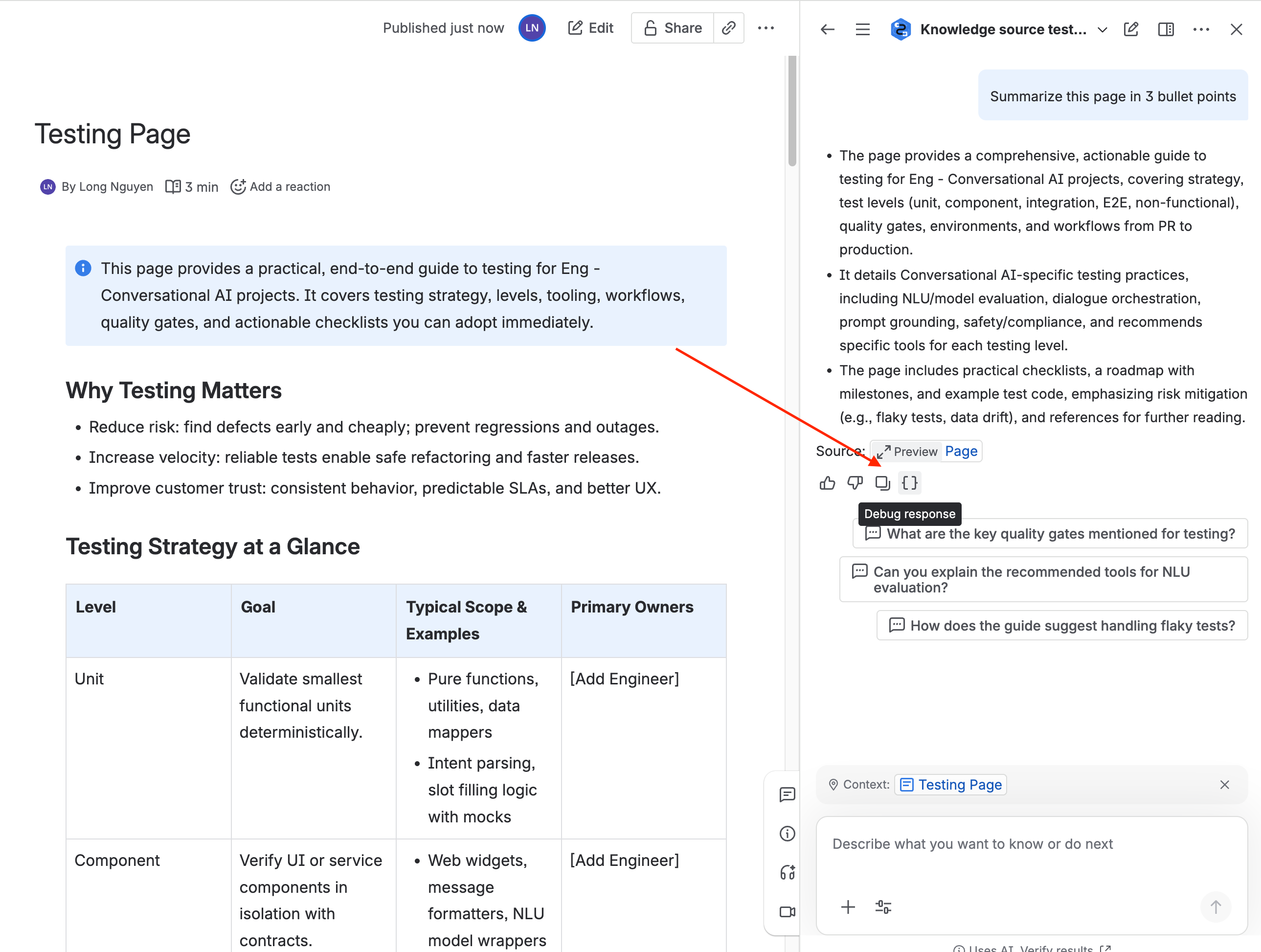Remove the Testing Page context chip
The width and height of the screenshot is (1261, 952).
[1225, 784]
